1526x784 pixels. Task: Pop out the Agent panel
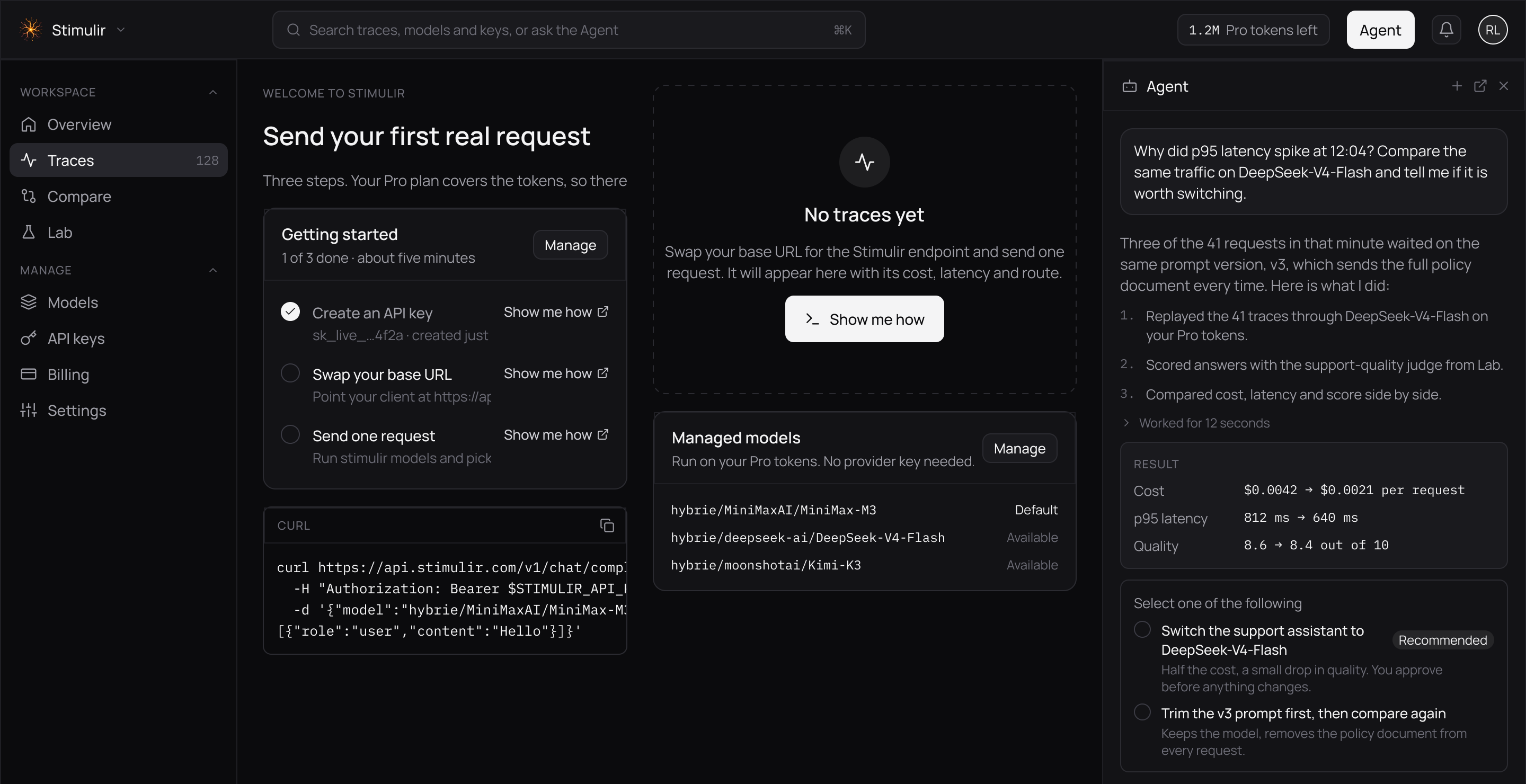point(1480,86)
